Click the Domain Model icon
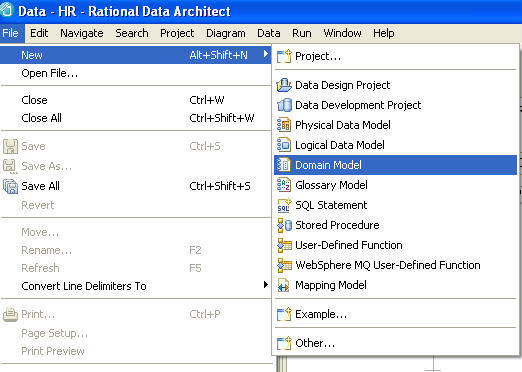Screen dimensions: 522x372 (284, 165)
